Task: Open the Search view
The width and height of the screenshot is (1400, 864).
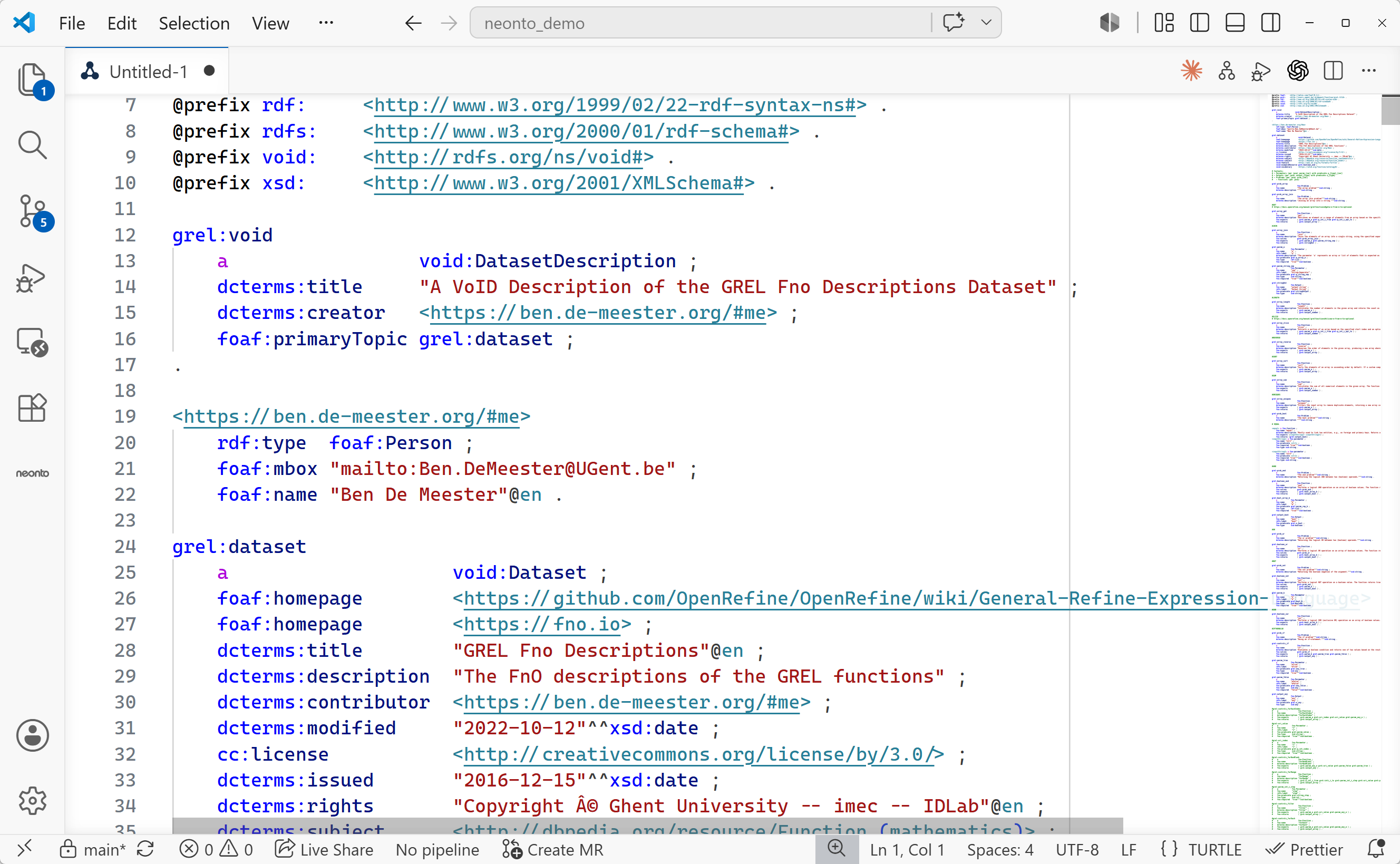Action: (32, 145)
